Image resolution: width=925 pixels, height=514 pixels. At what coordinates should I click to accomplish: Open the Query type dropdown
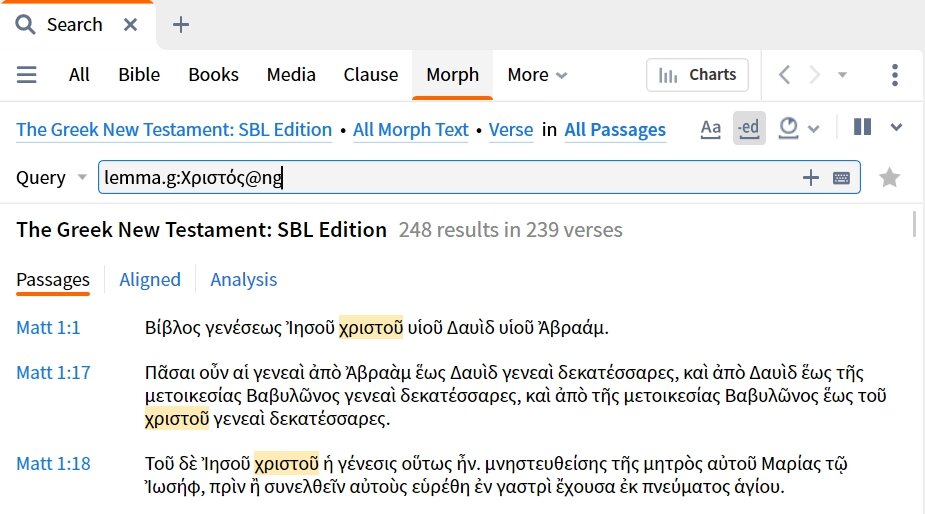pyautogui.click(x=51, y=178)
